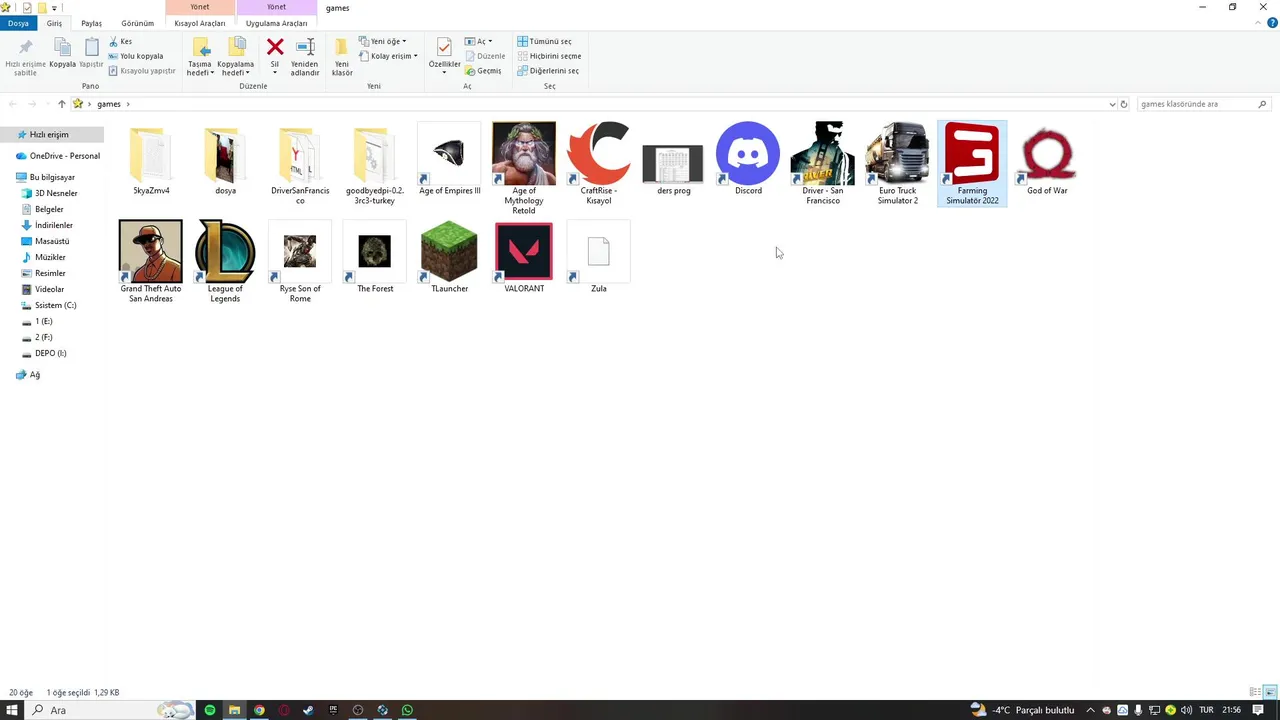Click Hiçbirini seçme button

(549, 56)
